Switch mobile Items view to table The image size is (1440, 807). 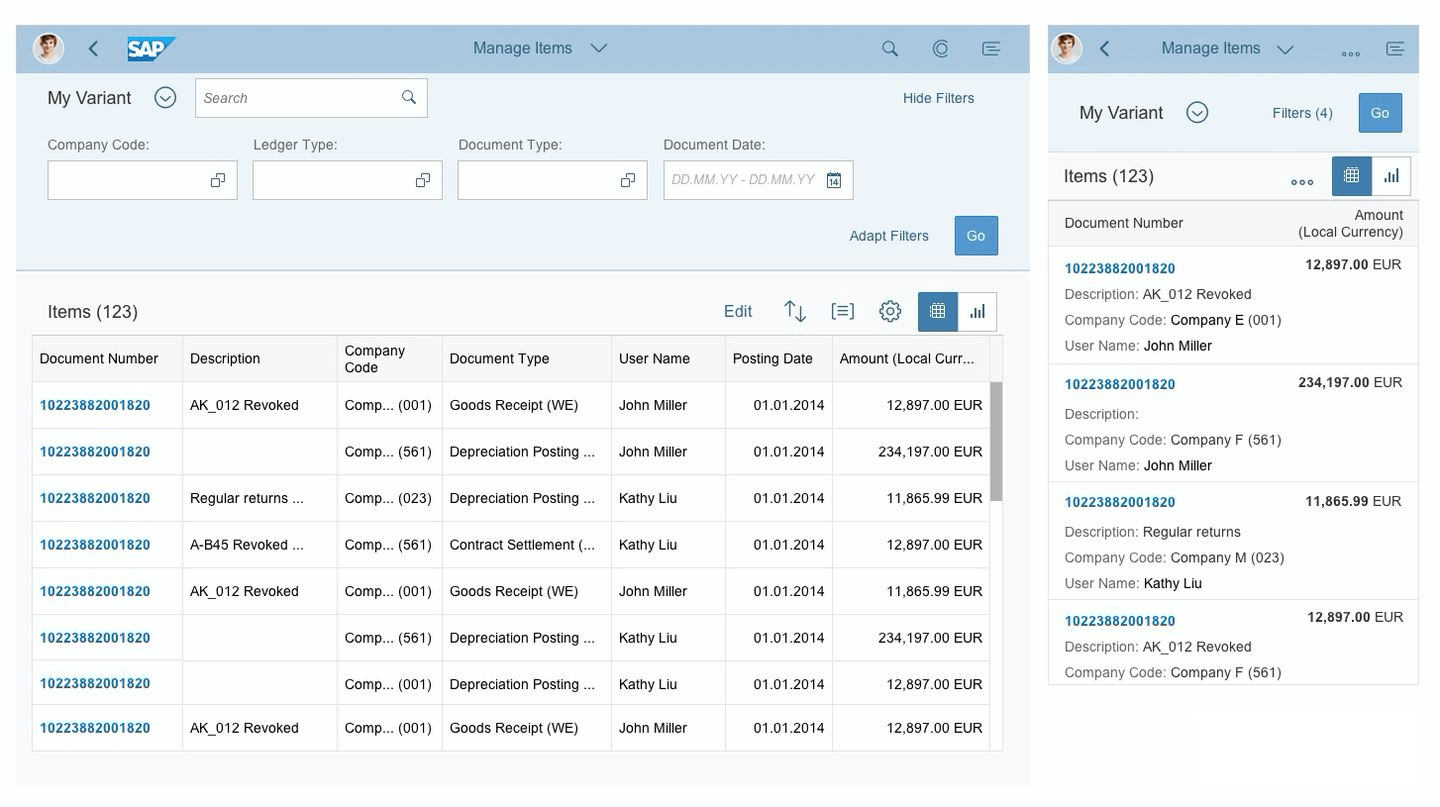pyautogui.click(x=1352, y=176)
